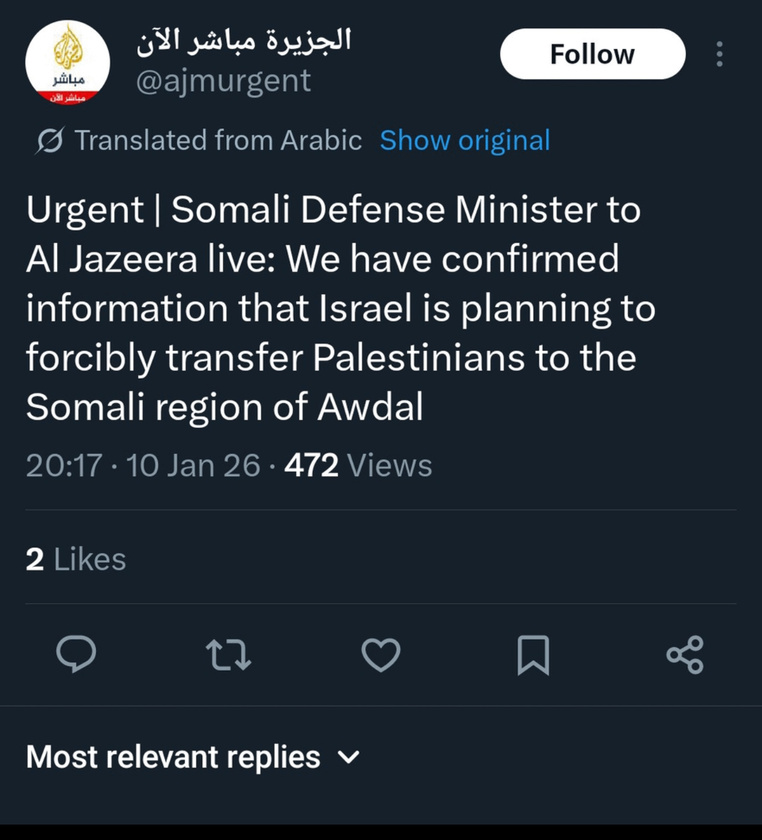Expand the chevron beside Most relevant replies

pos(348,757)
